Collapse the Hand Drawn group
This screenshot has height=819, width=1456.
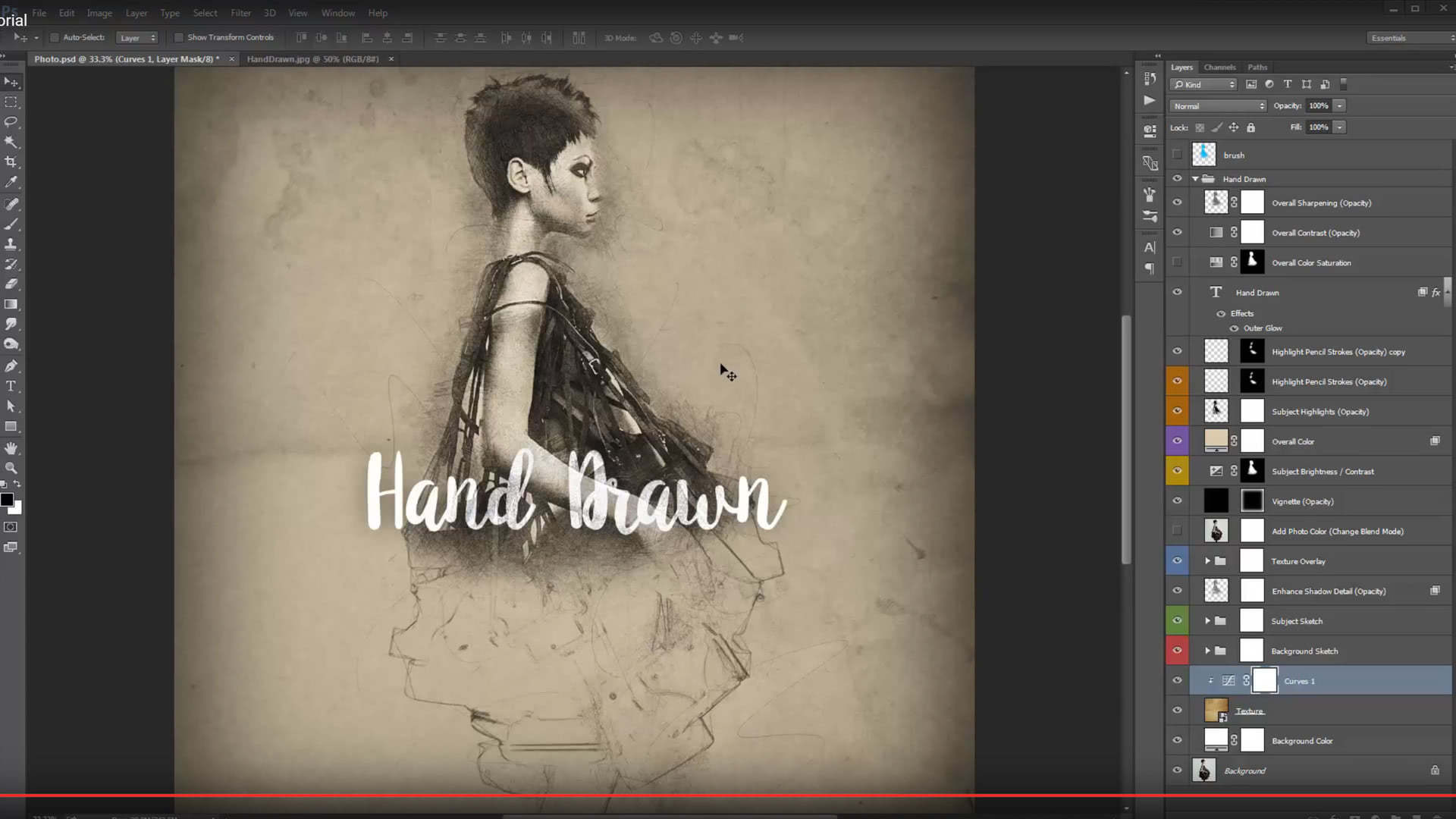point(1196,179)
